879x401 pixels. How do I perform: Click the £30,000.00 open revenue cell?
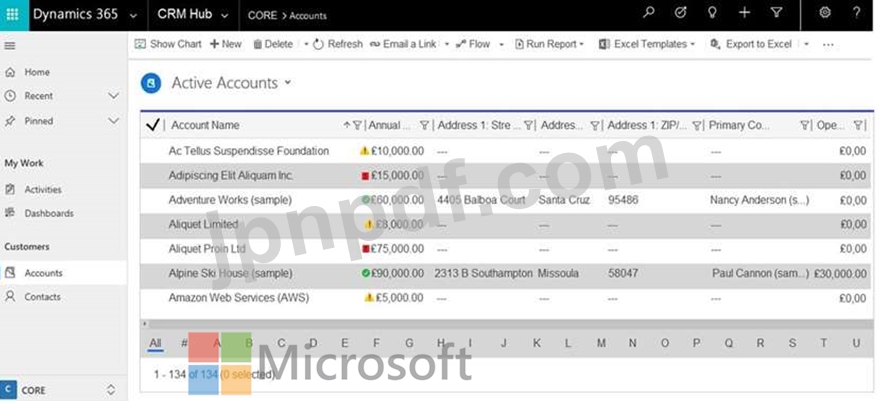tap(840, 274)
